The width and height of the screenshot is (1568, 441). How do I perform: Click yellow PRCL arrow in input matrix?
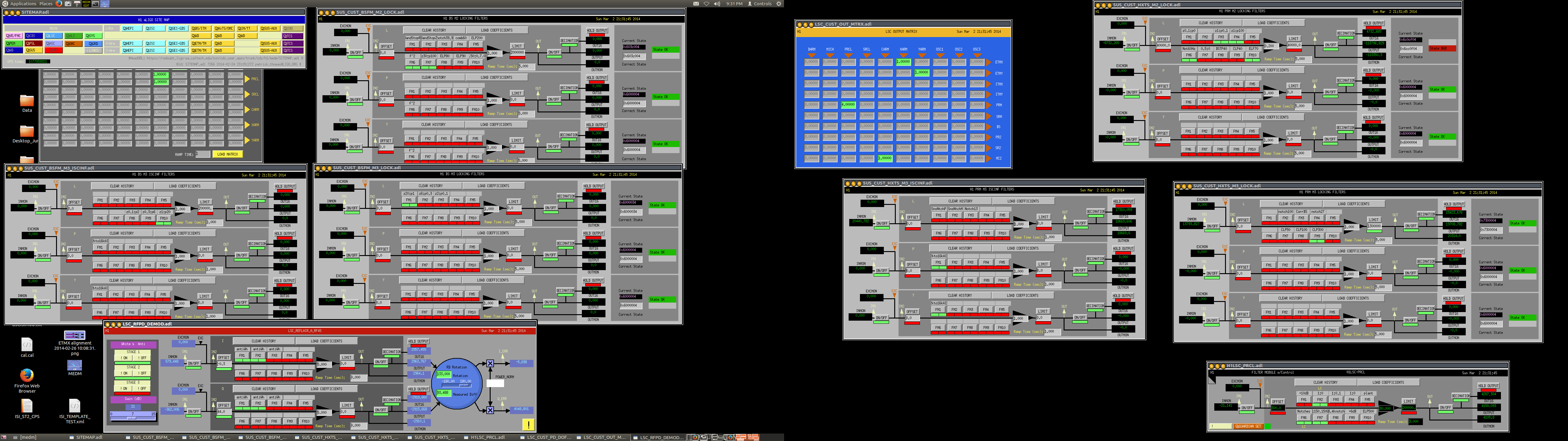click(247, 79)
